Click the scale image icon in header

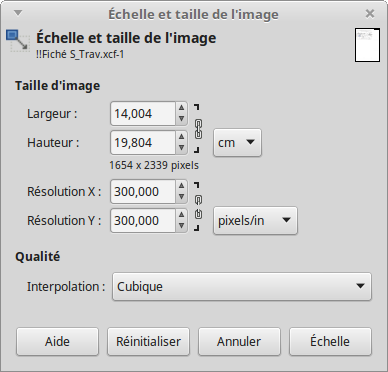click(18, 41)
